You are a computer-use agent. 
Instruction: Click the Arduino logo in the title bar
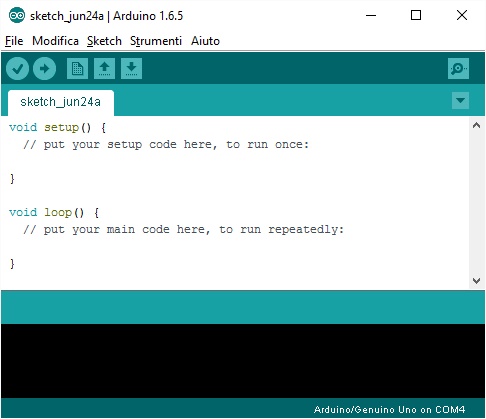tap(17, 15)
